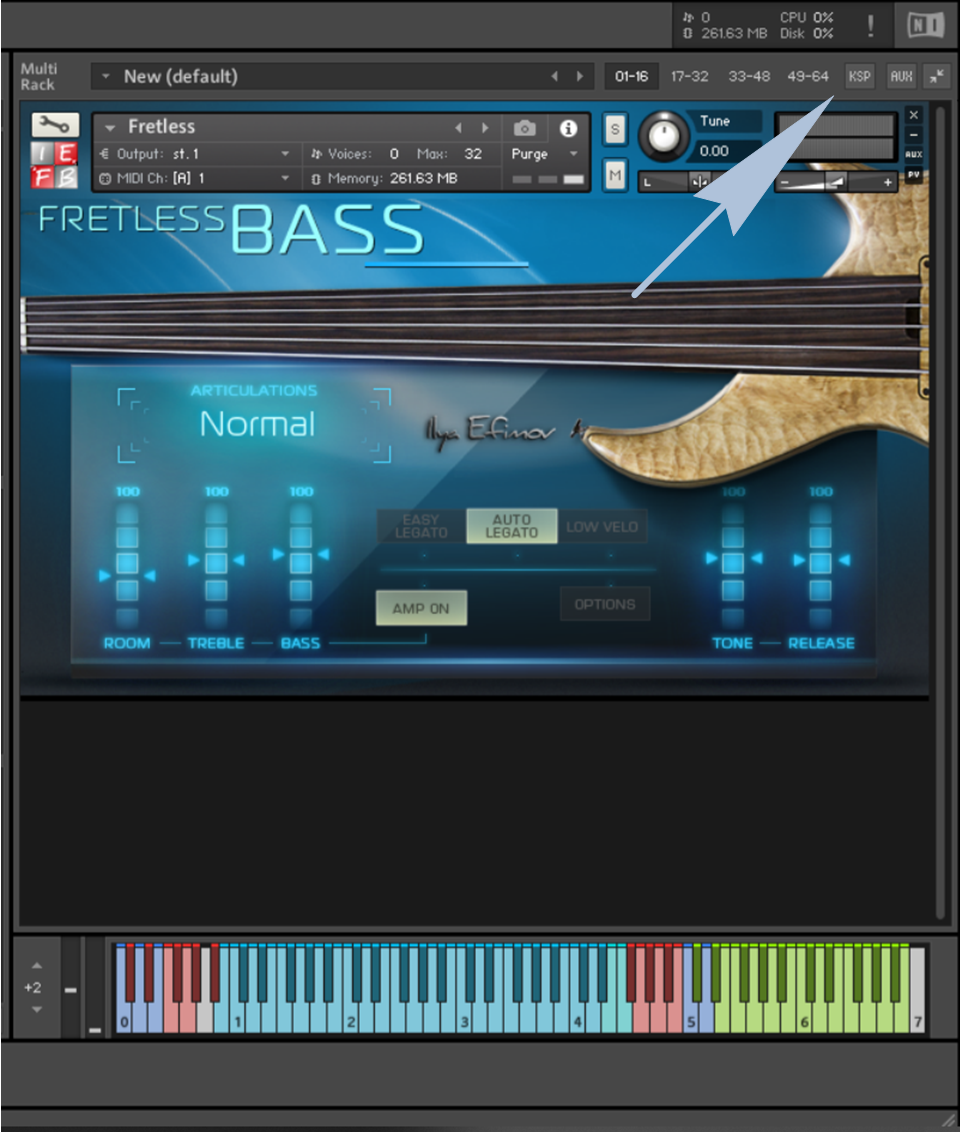Toggle small AUX button on instrument
Screen dimensions: 960x1132
(914, 154)
